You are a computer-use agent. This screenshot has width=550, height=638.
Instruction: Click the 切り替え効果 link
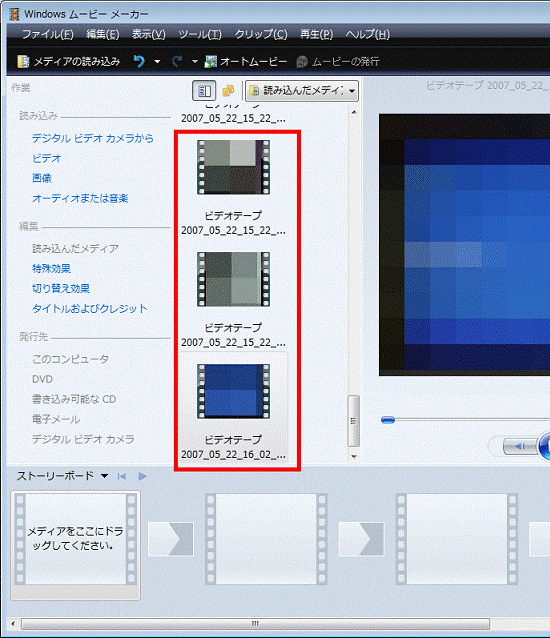pos(61,288)
